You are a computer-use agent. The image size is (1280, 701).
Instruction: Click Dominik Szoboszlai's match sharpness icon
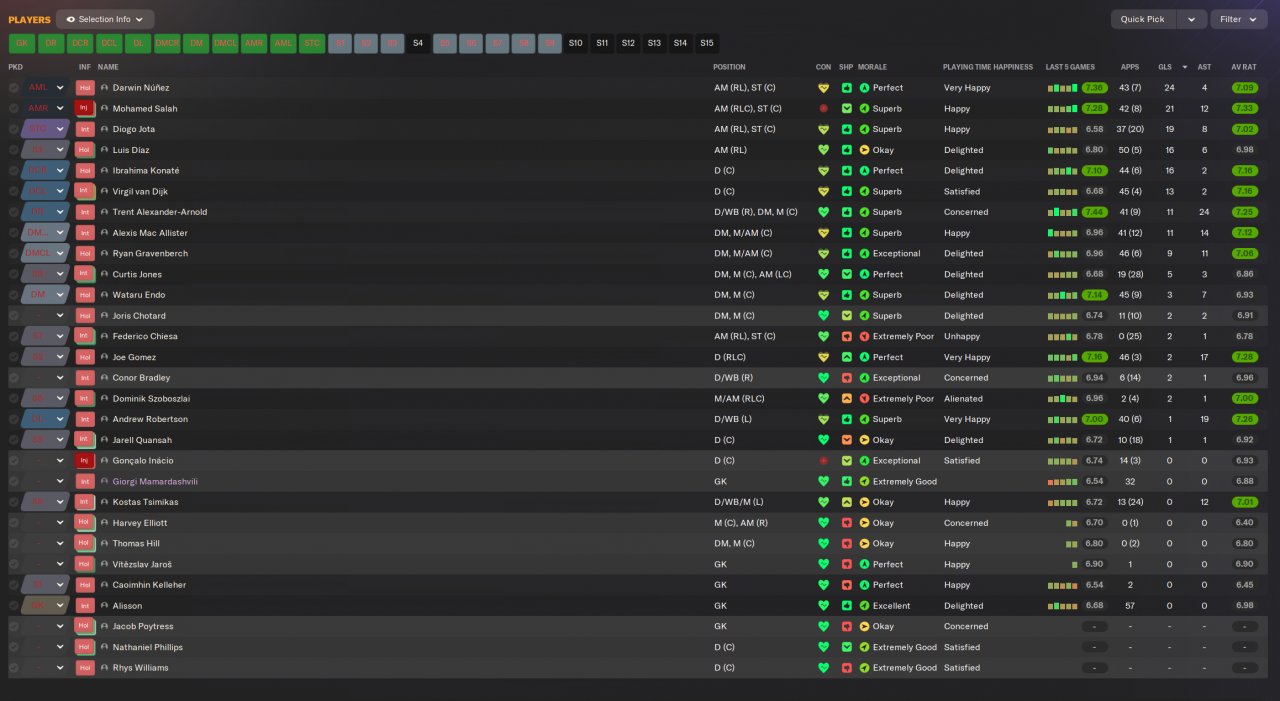click(x=846, y=398)
